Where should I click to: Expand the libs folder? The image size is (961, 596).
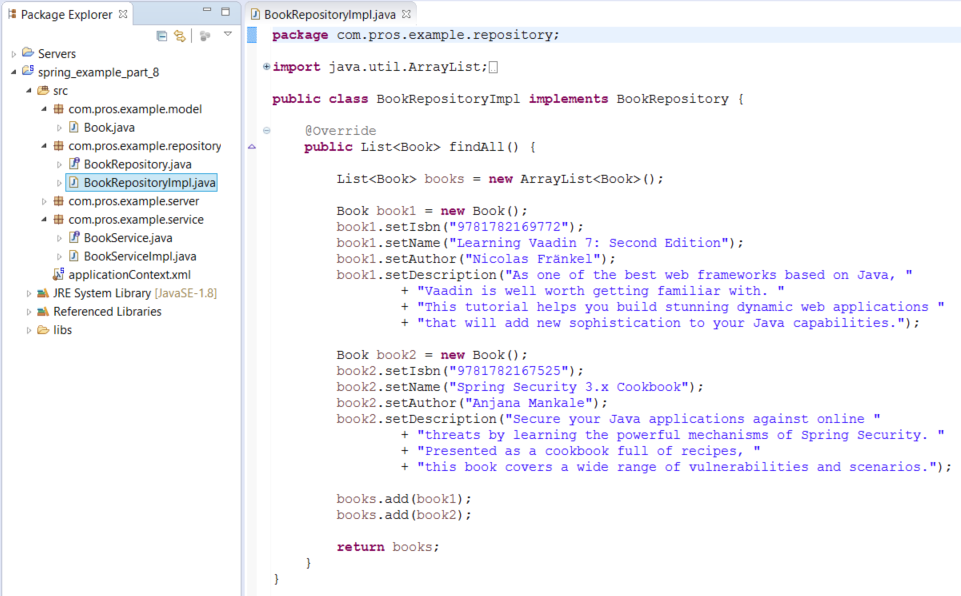(29, 330)
